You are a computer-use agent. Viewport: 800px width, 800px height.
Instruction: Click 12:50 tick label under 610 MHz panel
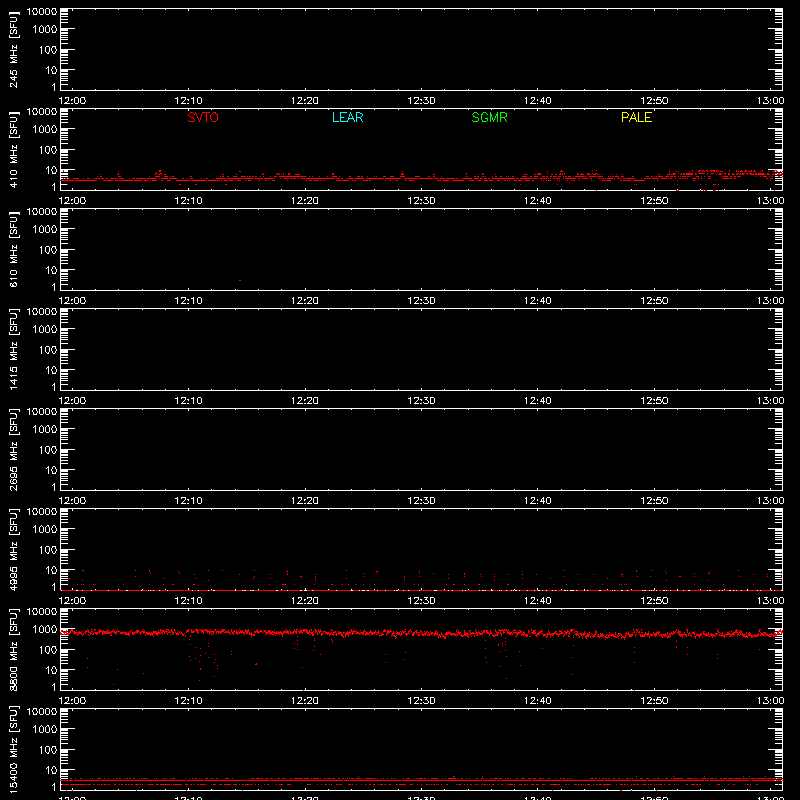(x=654, y=301)
